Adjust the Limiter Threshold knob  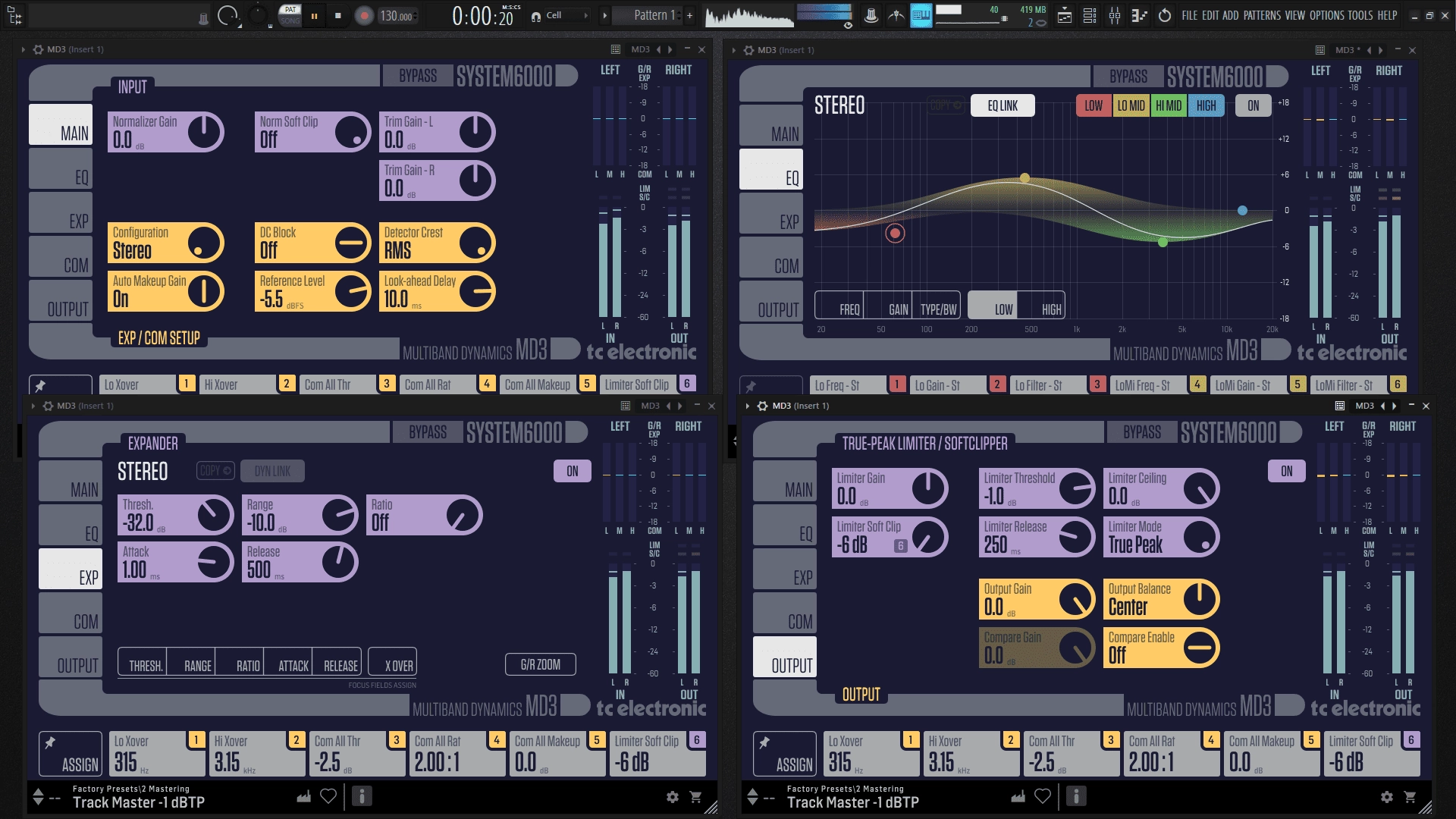[x=1075, y=488]
